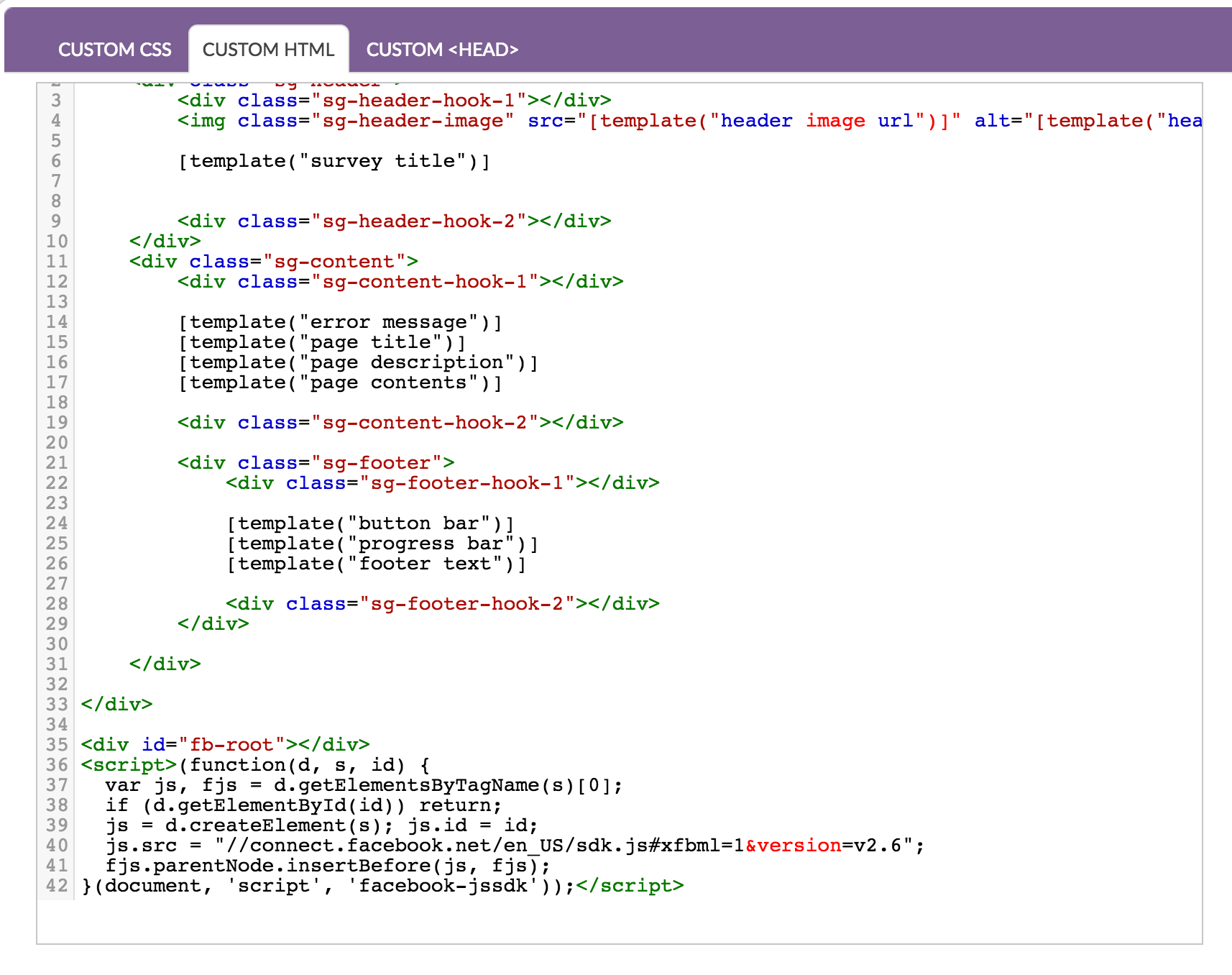Click the sg-footer-hook-1 div line
The height and width of the screenshot is (975, 1232).
tap(443, 483)
